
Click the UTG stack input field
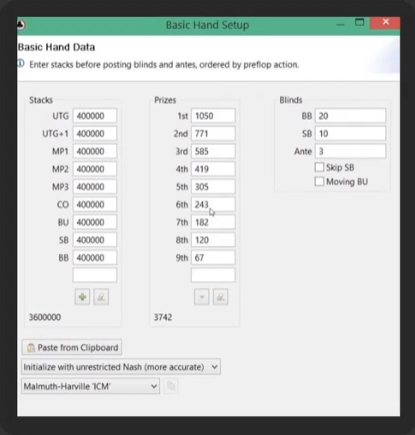tap(95, 116)
